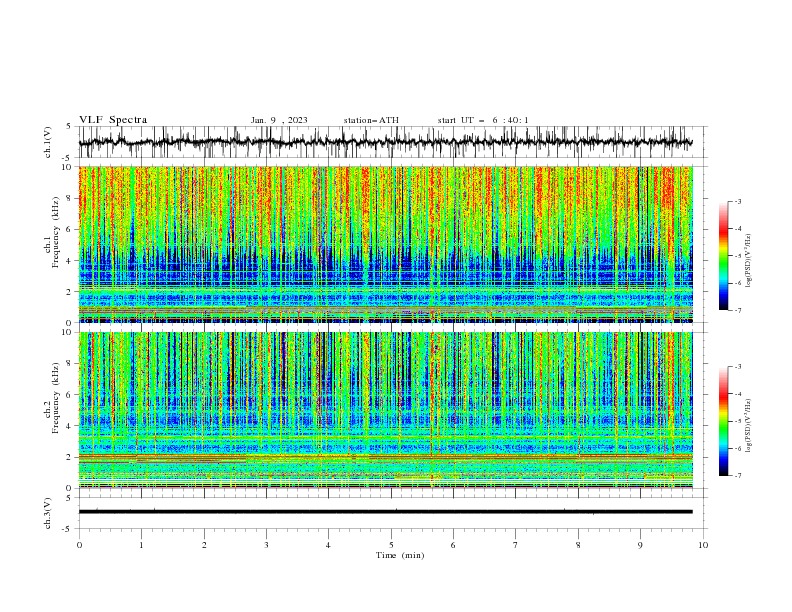Click the ch.2 PSD color scale bar

coord(723,421)
